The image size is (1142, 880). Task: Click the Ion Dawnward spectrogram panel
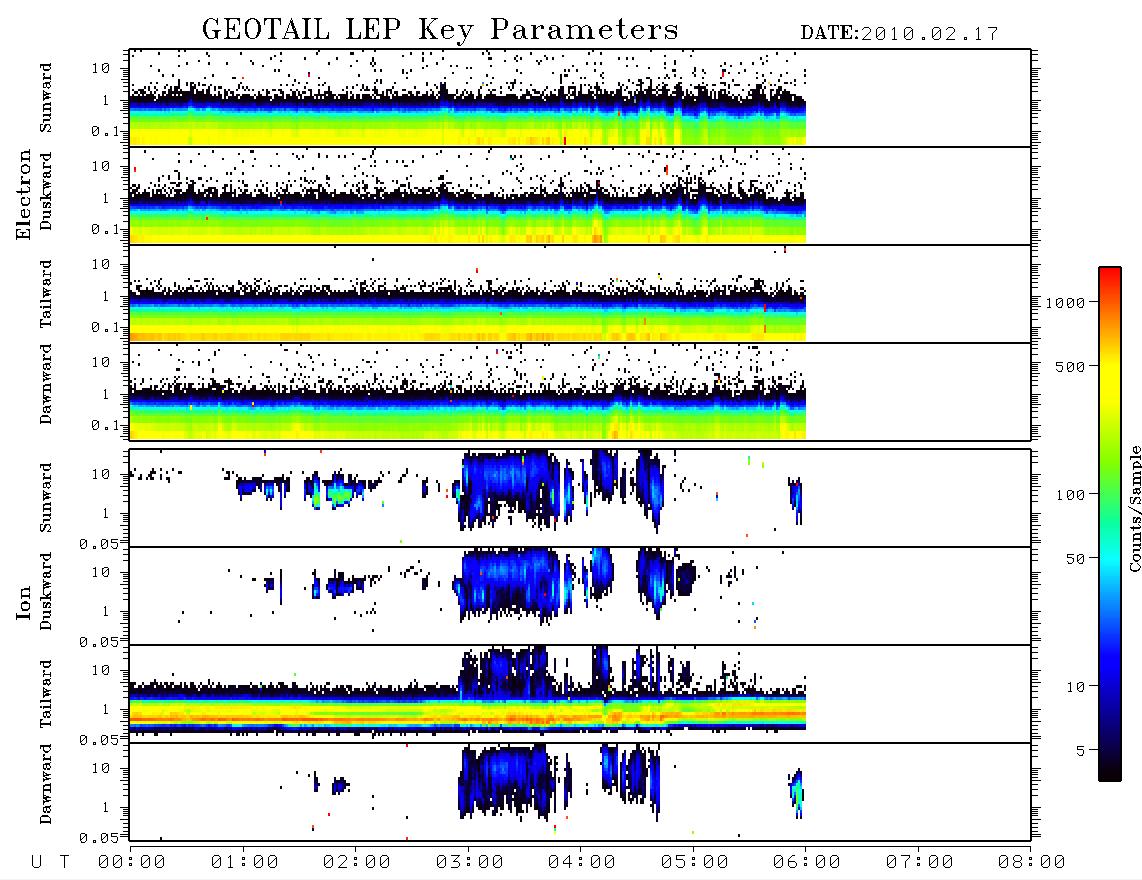pos(580,792)
